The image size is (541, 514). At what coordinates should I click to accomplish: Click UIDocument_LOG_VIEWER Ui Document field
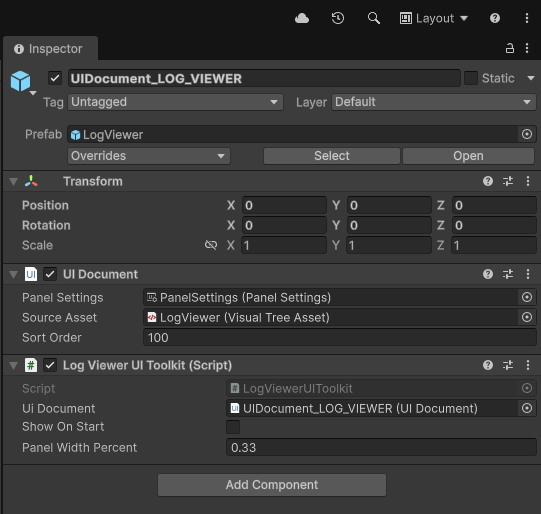click(x=372, y=408)
